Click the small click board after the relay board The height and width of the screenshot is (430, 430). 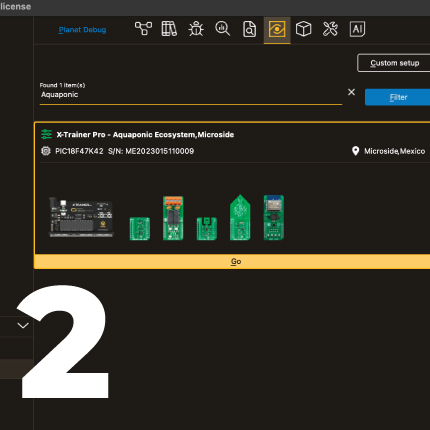pos(207,228)
